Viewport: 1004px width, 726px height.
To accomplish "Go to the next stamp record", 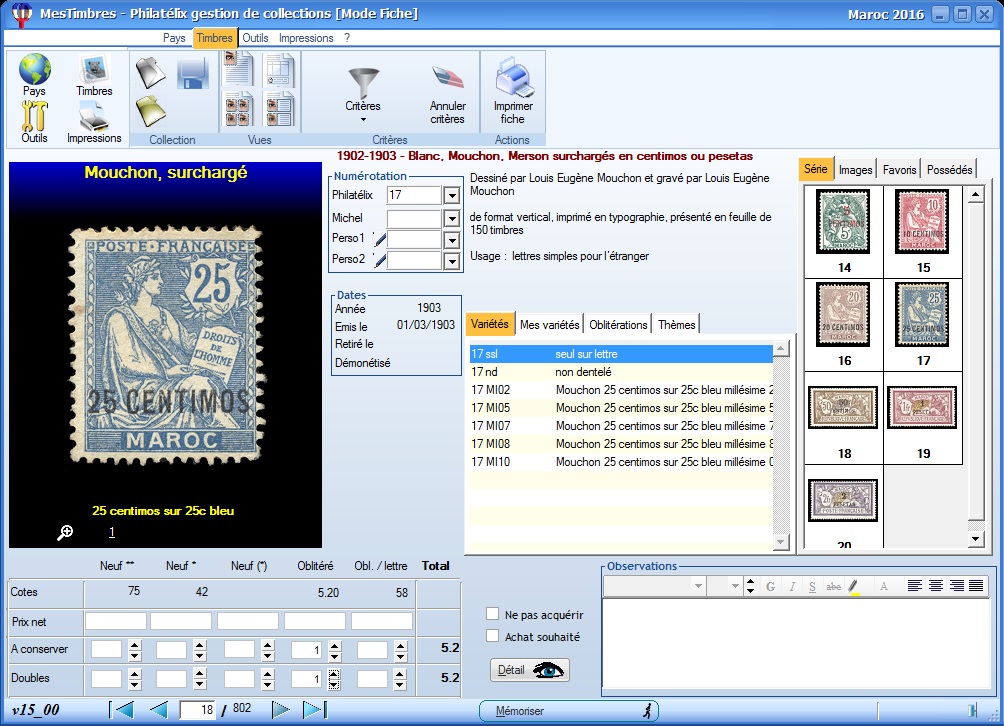I will [x=280, y=709].
